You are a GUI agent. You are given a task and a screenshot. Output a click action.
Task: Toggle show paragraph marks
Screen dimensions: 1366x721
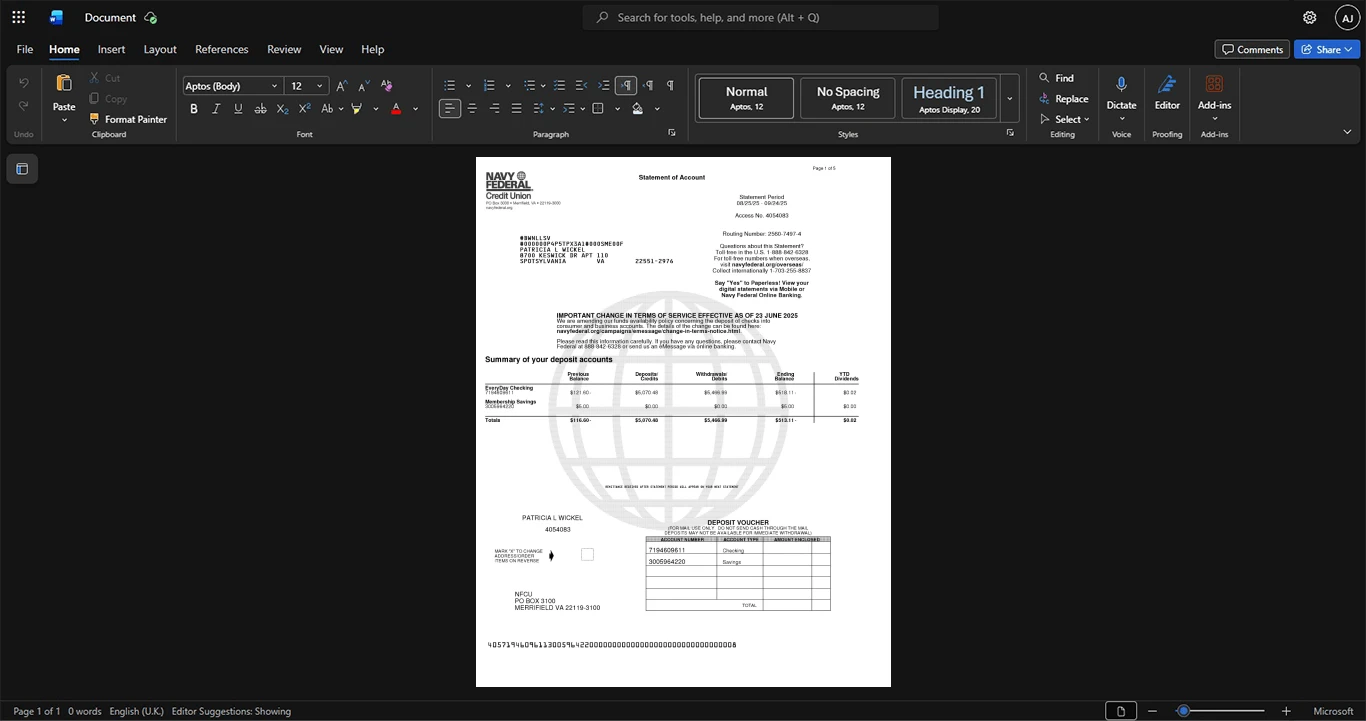pyautogui.click(x=670, y=86)
